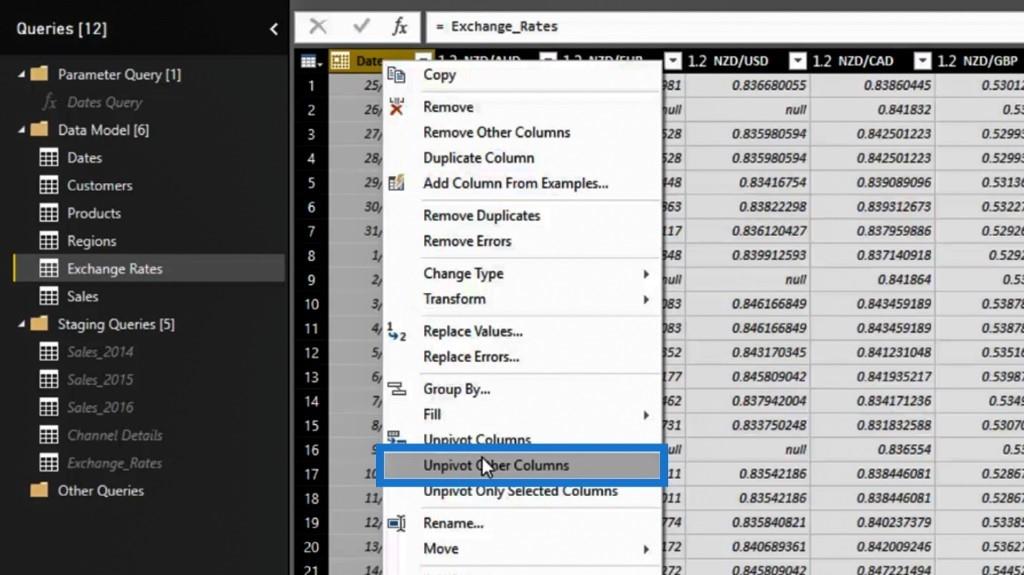Click the Sales_2014 table icon
Image resolution: width=1024 pixels, height=575 pixels.
click(x=49, y=352)
